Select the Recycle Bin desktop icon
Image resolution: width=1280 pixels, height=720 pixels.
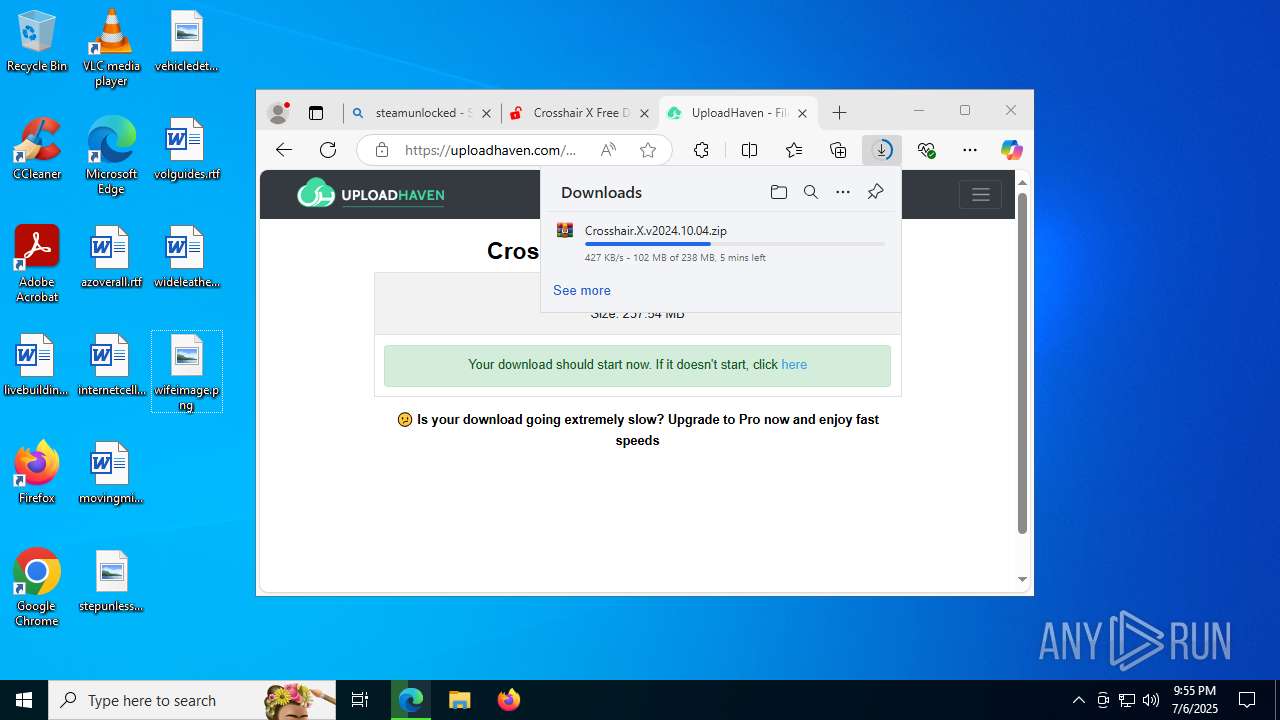tap(37, 42)
